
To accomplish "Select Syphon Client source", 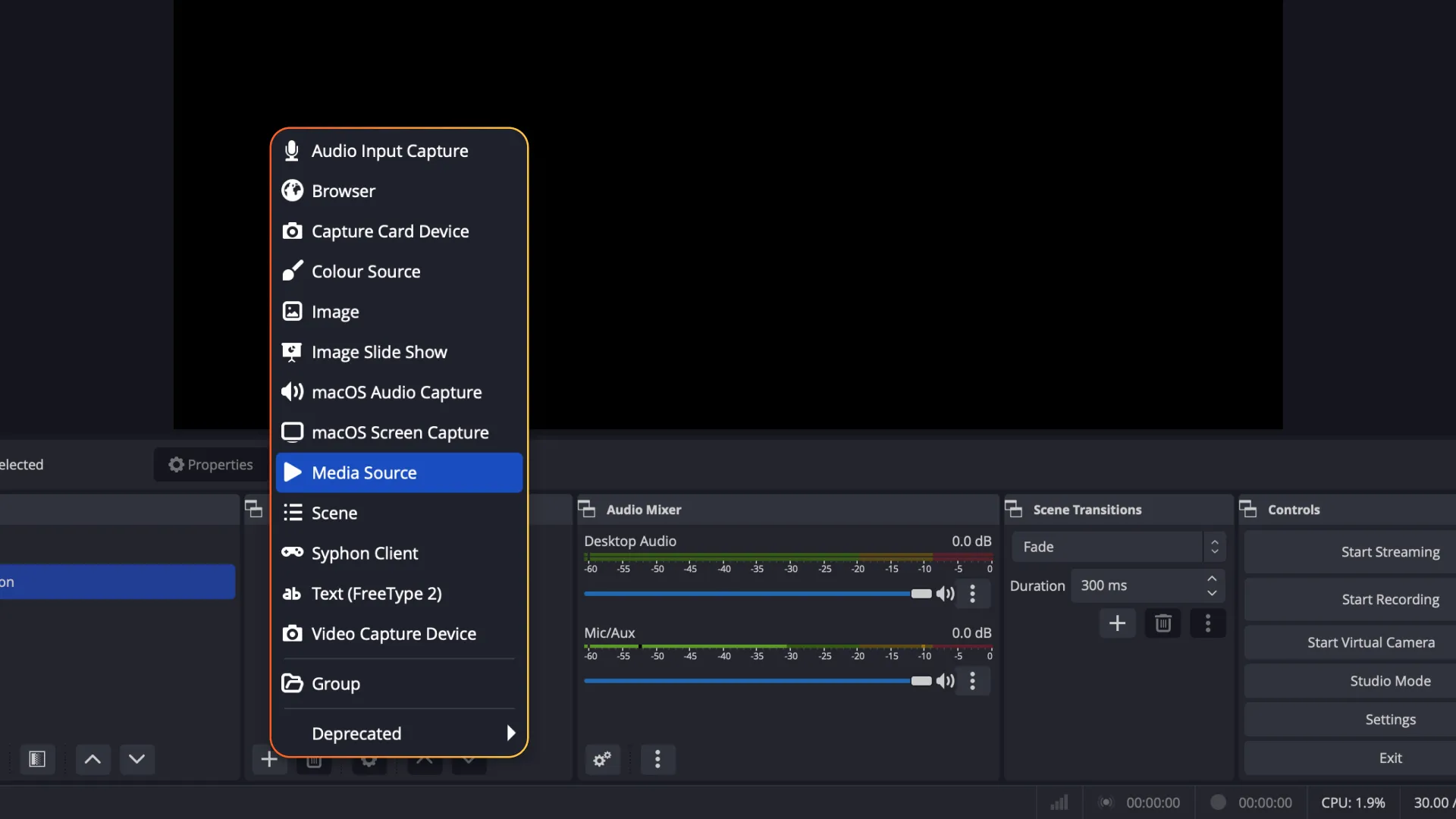I will 399,553.
